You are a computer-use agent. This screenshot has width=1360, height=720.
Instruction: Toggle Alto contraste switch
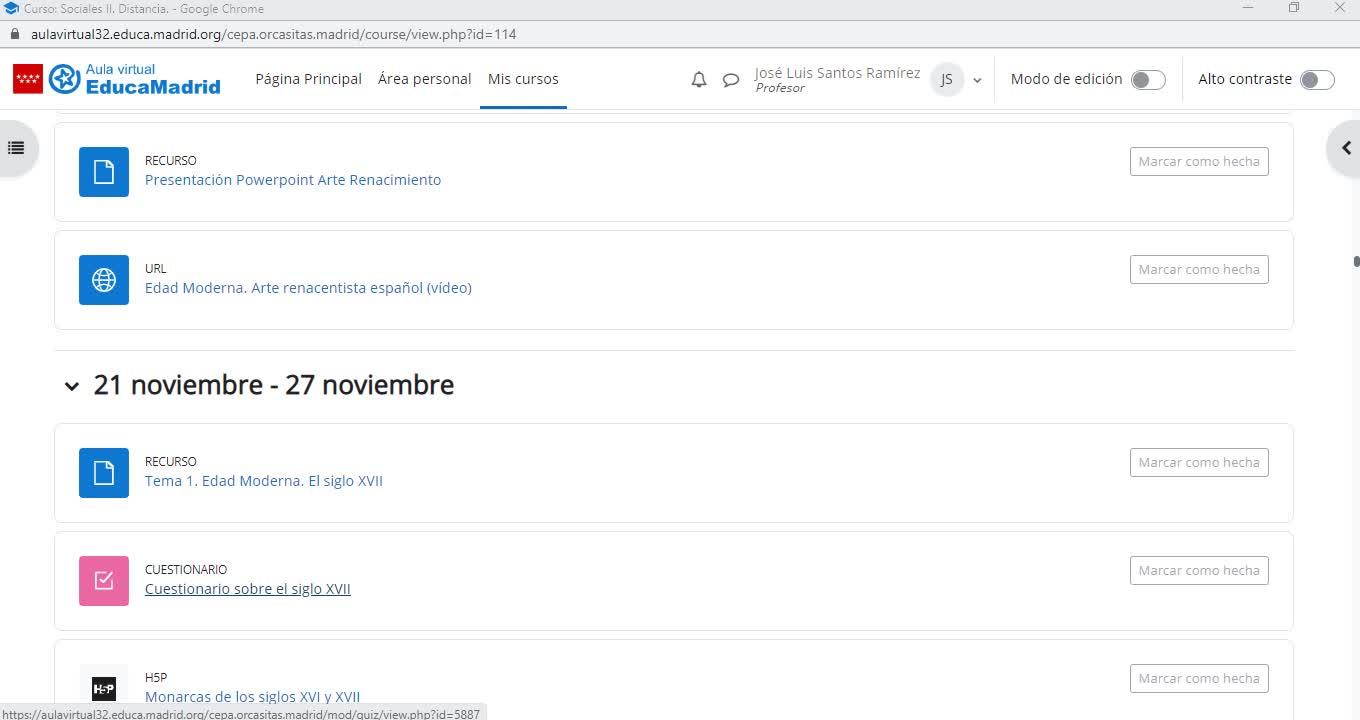pos(1317,80)
